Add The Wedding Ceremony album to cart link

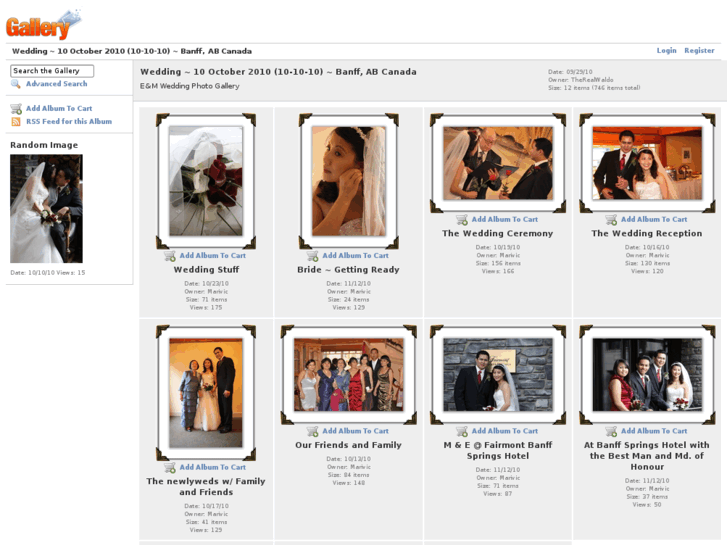(505, 219)
